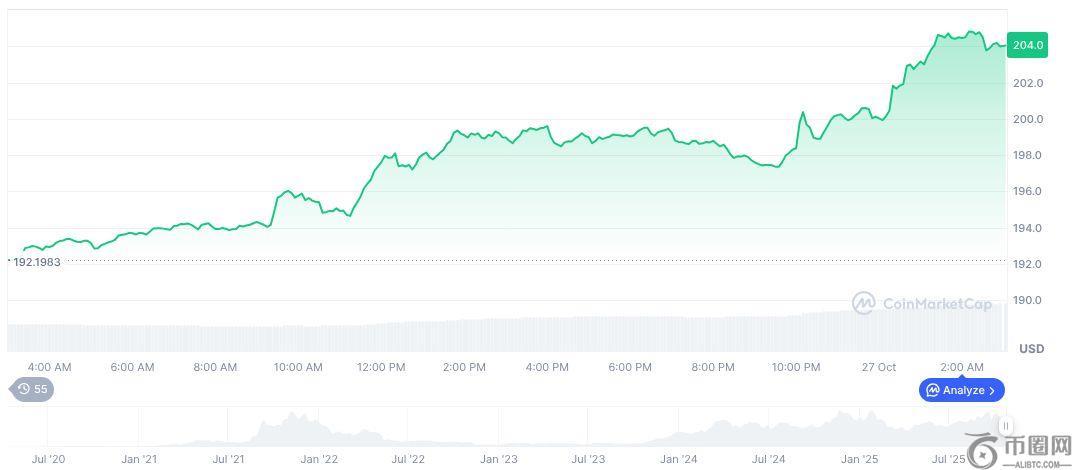Viewport: 1072px width, 470px height.
Task: Open the history badge showing 55
Action: click(x=32, y=389)
